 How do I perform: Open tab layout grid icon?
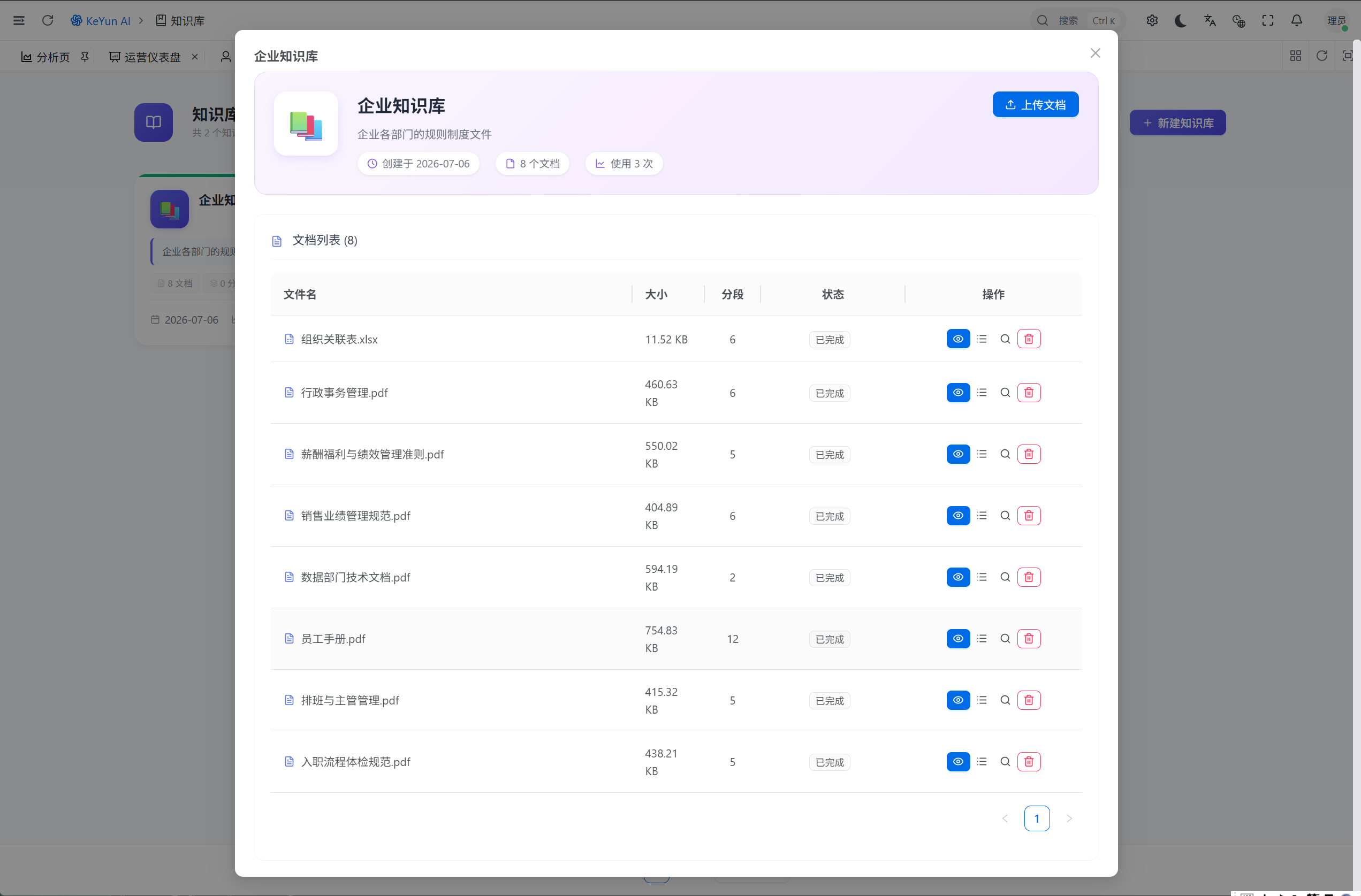(x=1295, y=56)
